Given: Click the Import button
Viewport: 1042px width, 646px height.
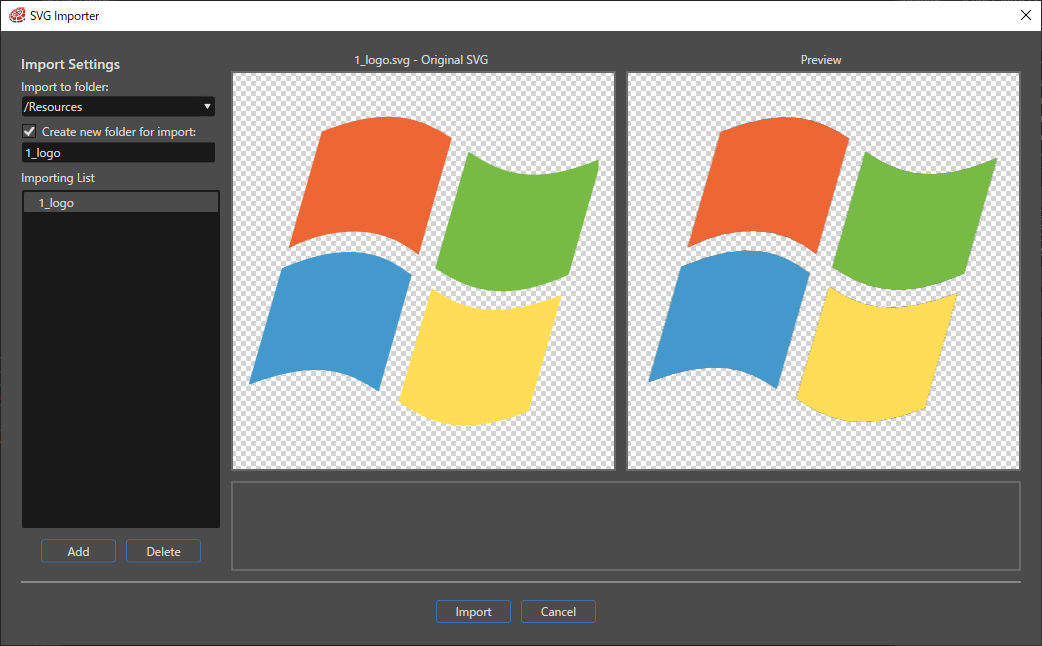Looking at the screenshot, I should (x=473, y=611).
